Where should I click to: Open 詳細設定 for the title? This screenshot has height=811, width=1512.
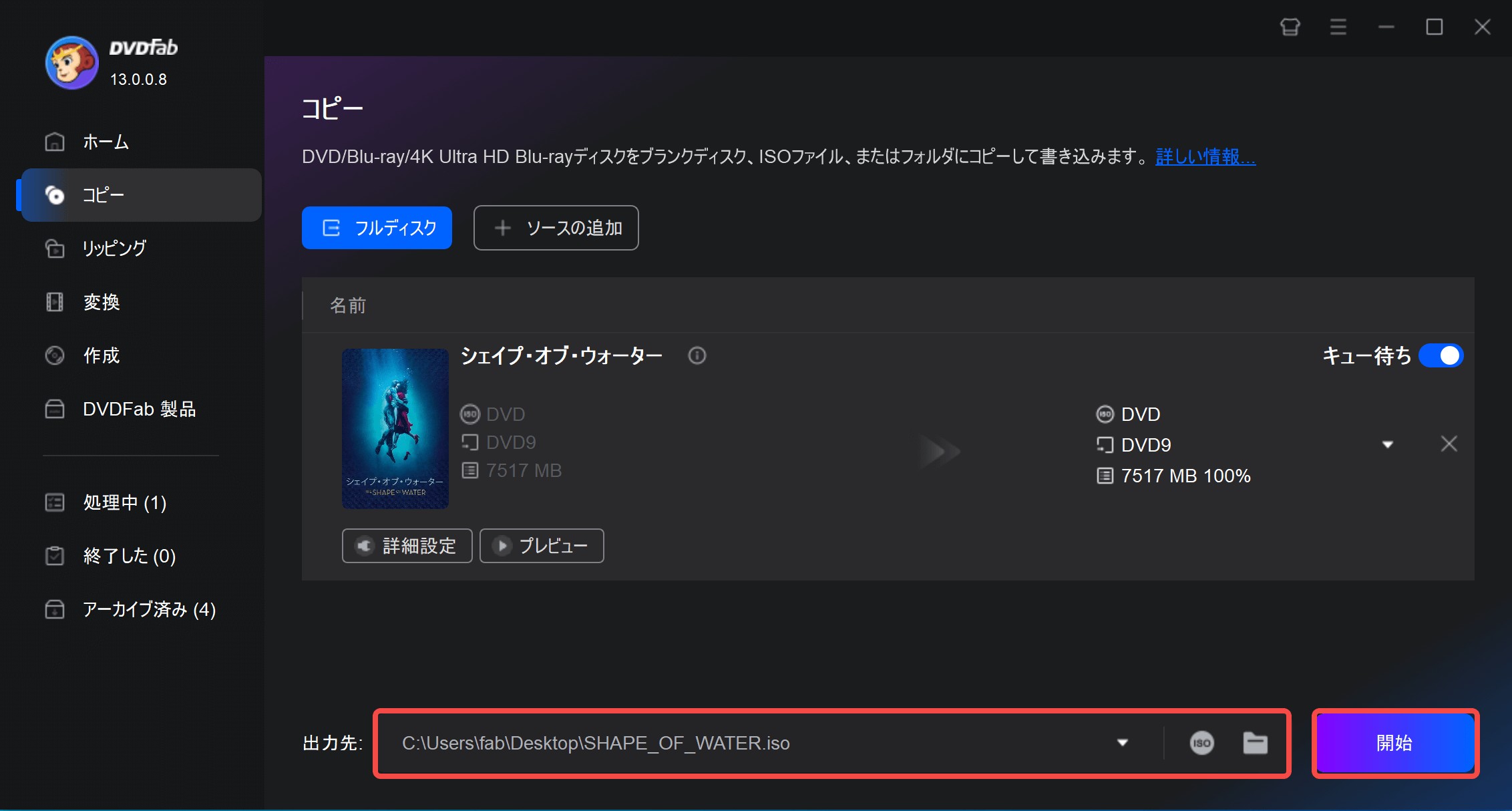[x=407, y=546]
